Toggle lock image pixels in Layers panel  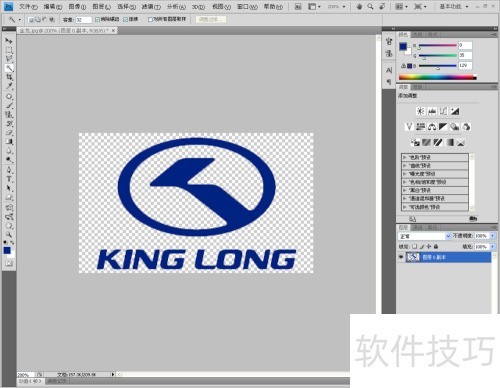click(422, 247)
